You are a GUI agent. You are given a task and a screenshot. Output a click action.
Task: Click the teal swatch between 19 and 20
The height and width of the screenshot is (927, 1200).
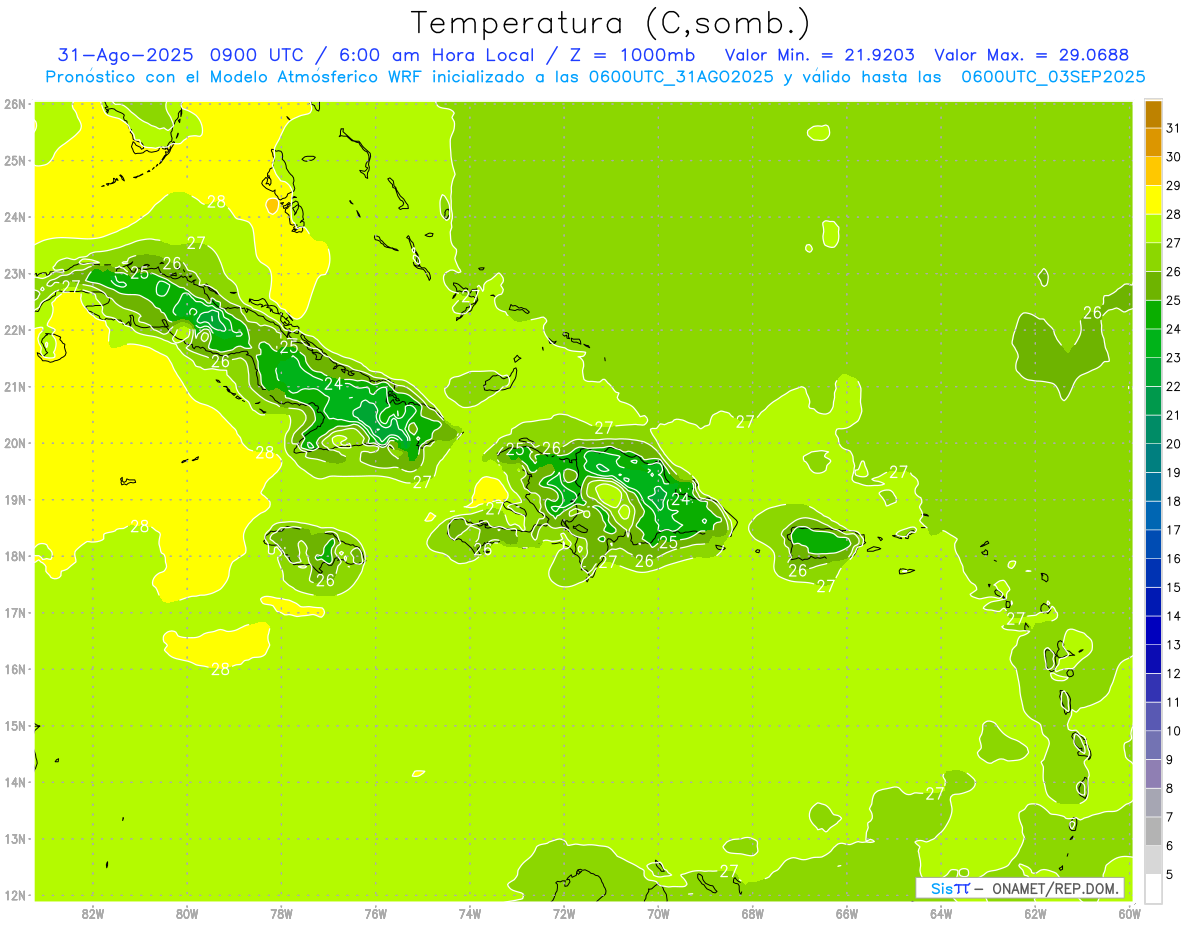tap(1153, 458)
